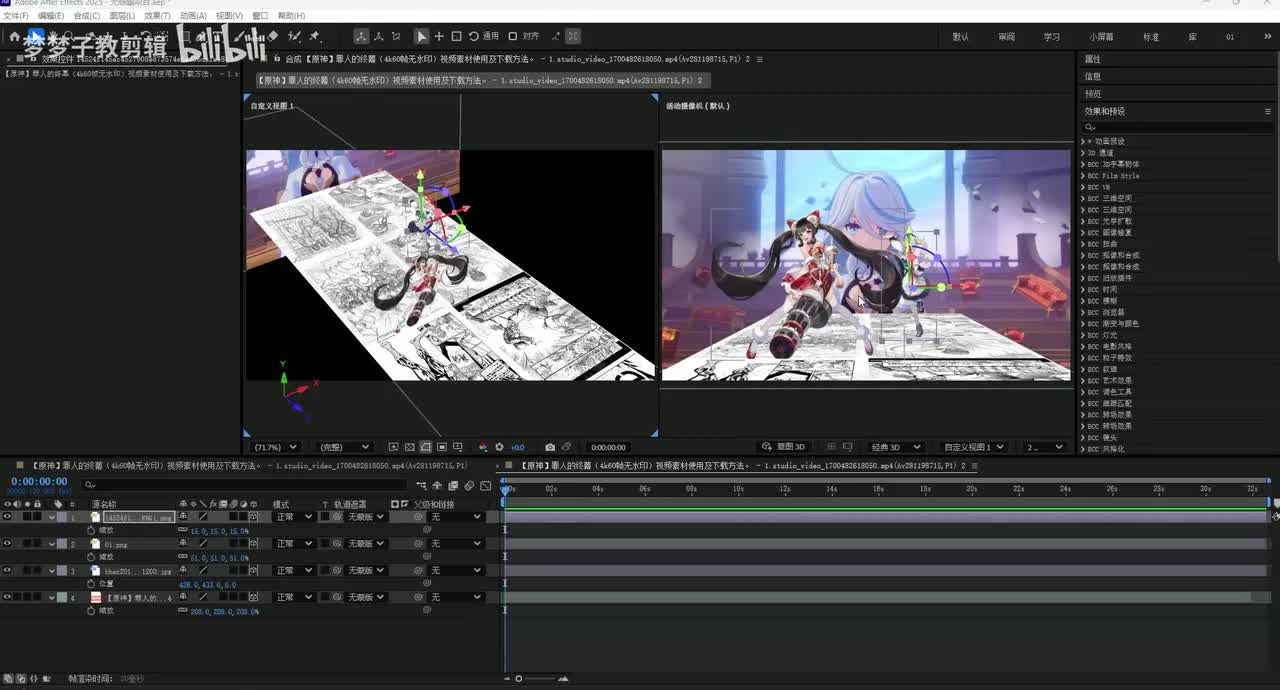Toggle visibility of layer 4 video
1280x690 pixels.
point(7,597)
